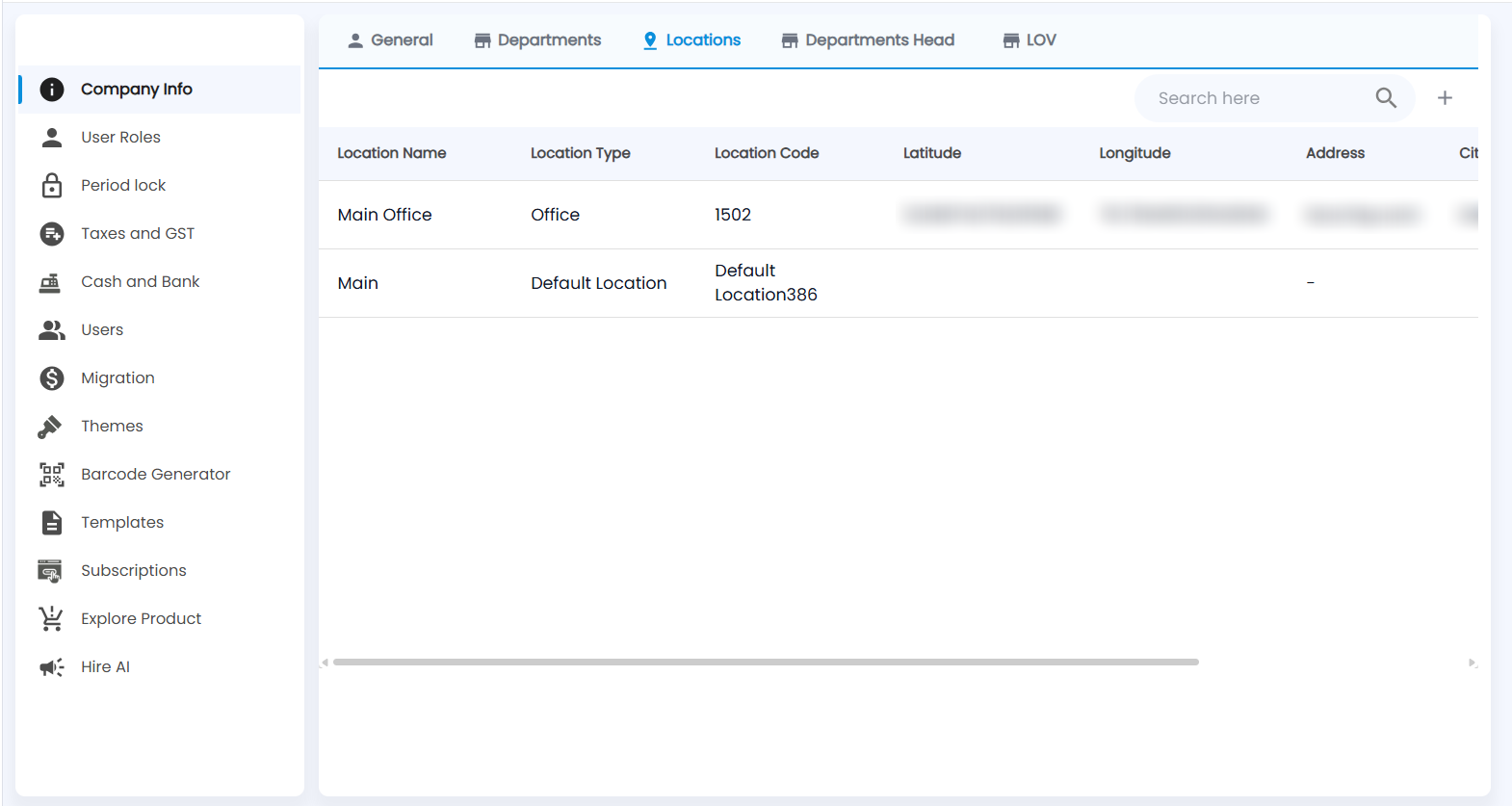Click the horizontal table scrollbar thumb
Screen dimensions: 1512x806
pyautogui.click(x=766, y=663)
